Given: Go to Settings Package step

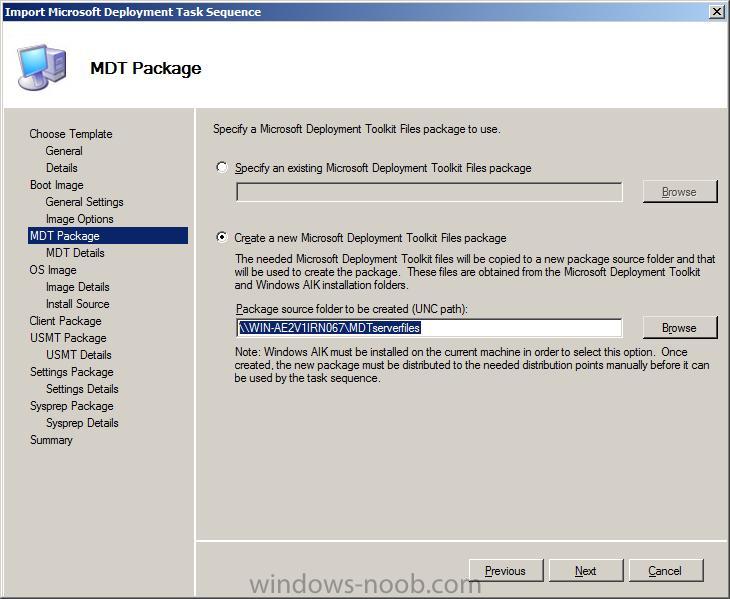Looking at the screenshot, I should pyautogui.click(x=72, y=372).
